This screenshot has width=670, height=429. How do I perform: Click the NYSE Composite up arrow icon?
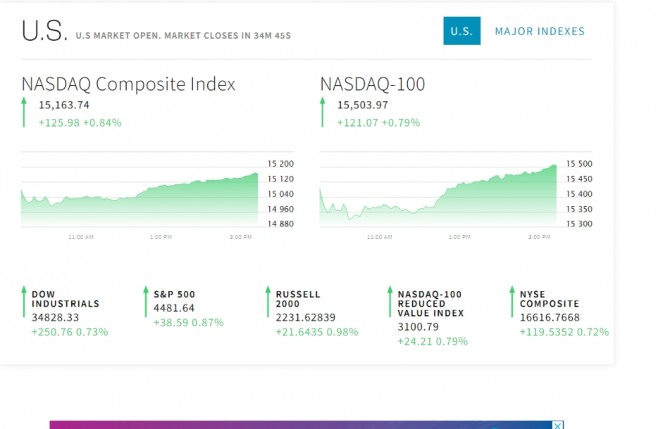click(512, 302)
